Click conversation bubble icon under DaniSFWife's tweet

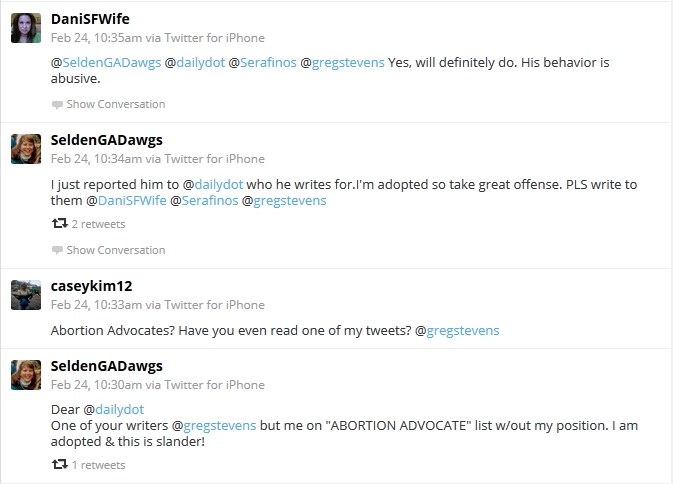pyautogui.click(x=57, y=105)
